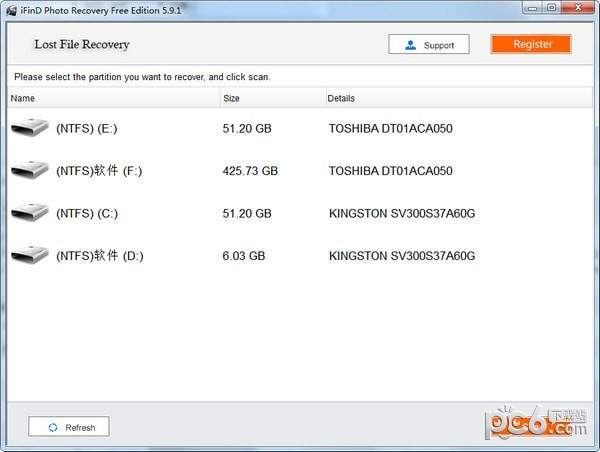
Task: Click the circular refresh arrows icon
Action: coord(51,427)
